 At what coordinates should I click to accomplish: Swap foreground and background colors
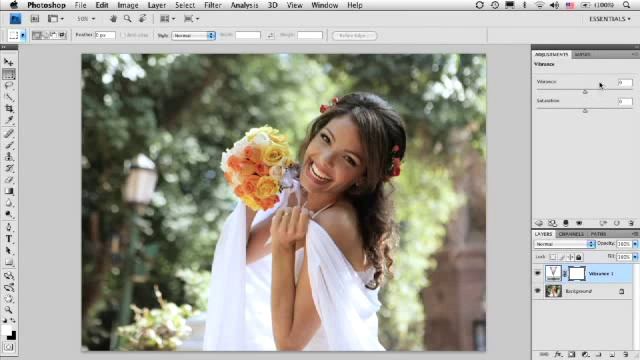13,321
